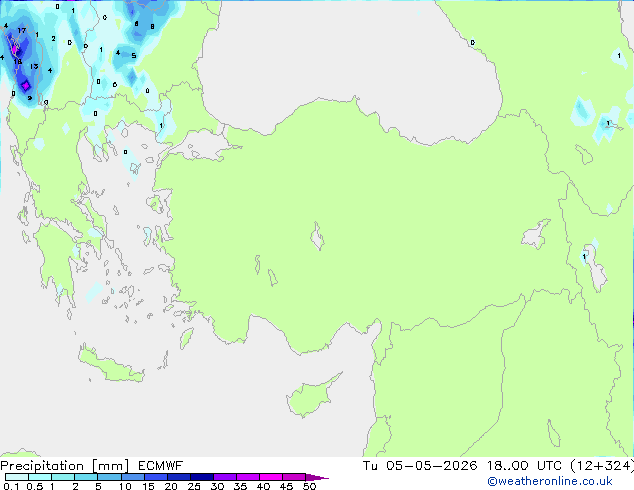Click the 'Precipitation [mm]' label
This screenshot has width=634, height=490.
pos(65,466)
